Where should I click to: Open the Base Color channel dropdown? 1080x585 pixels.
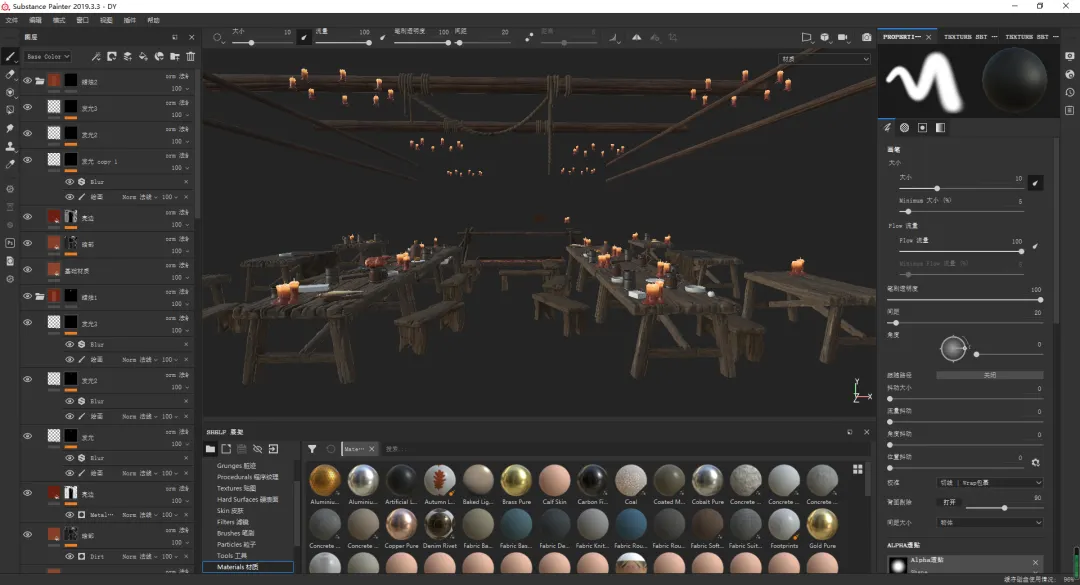coord(48,57)
